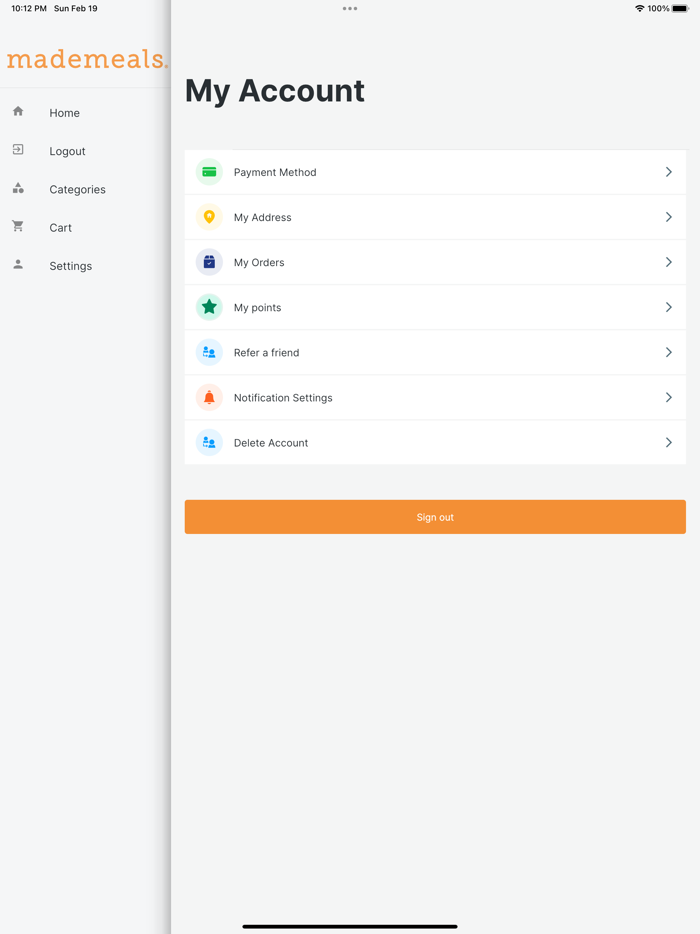The image size is (700, 934).
Task: Tap the red Notification Settings bell icon
Action: (x=209, y=397)
